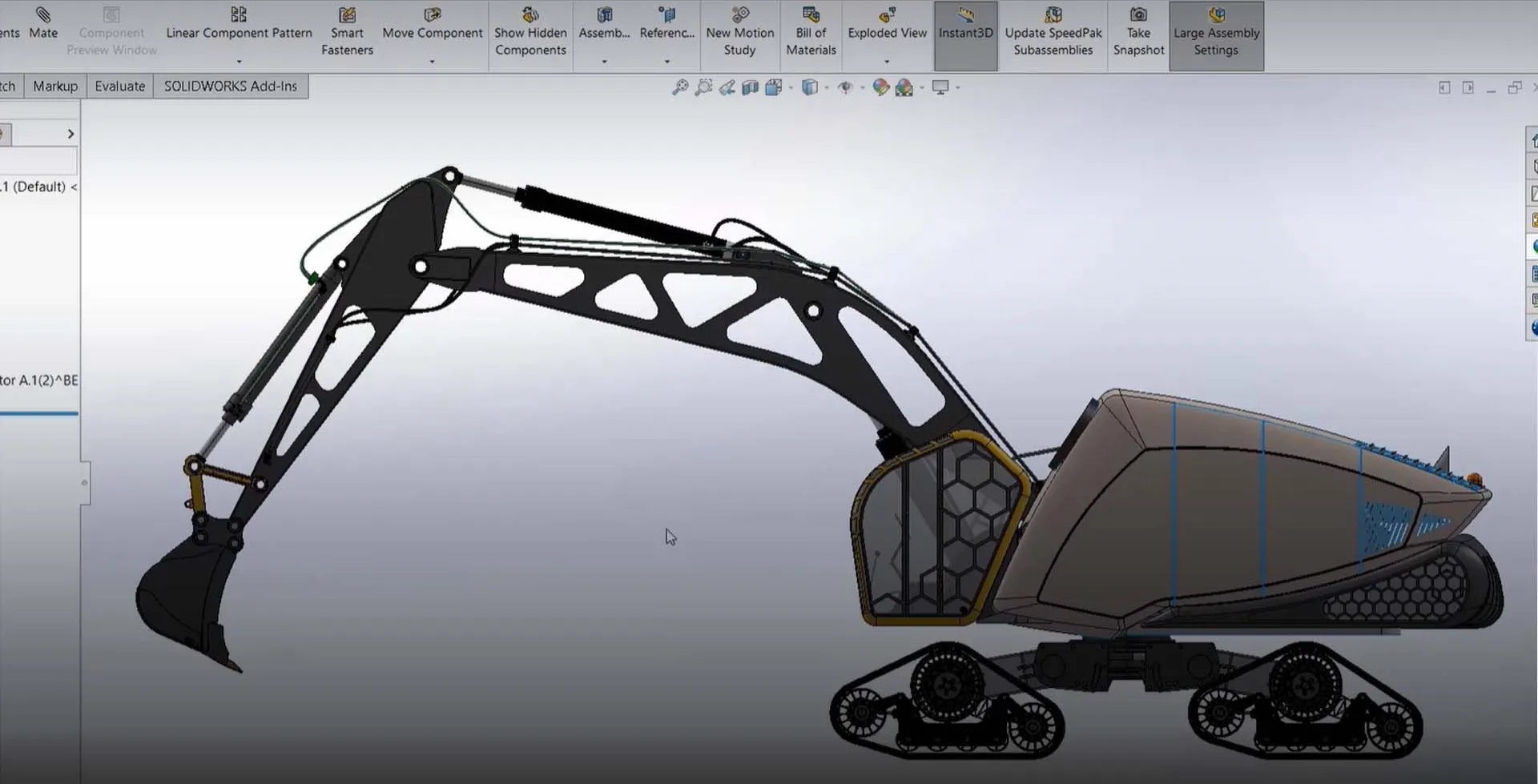Image resolution: width=1538 pixels, height=784 pixels.
Task: Open the Appearances task pane tab
Action: click(x=1533, y=247)
